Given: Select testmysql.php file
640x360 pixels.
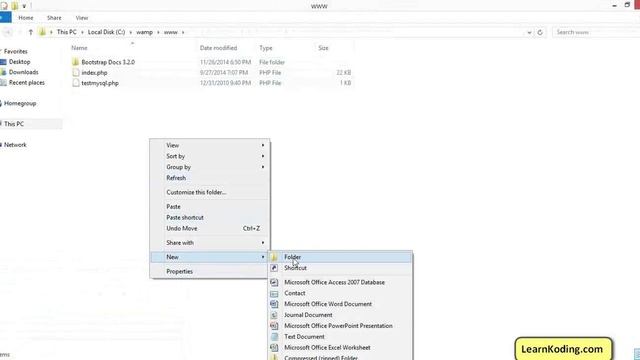Looking at the screenshot, I should pos(100,83).
